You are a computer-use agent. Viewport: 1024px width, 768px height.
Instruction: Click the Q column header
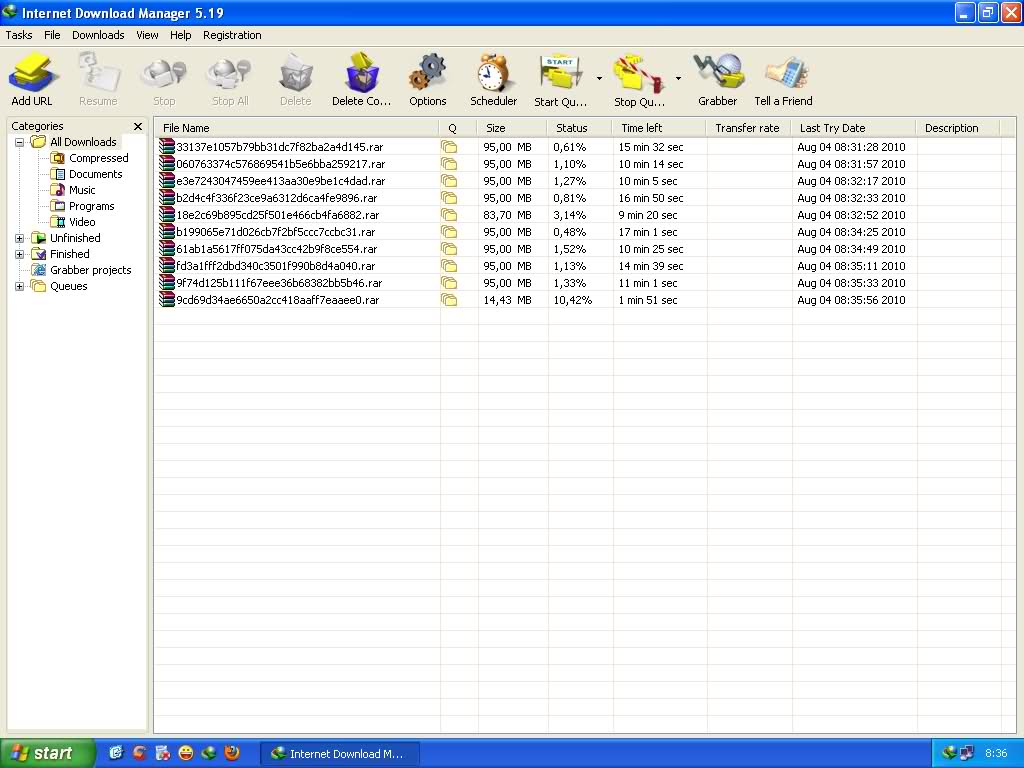coord(458,128)
